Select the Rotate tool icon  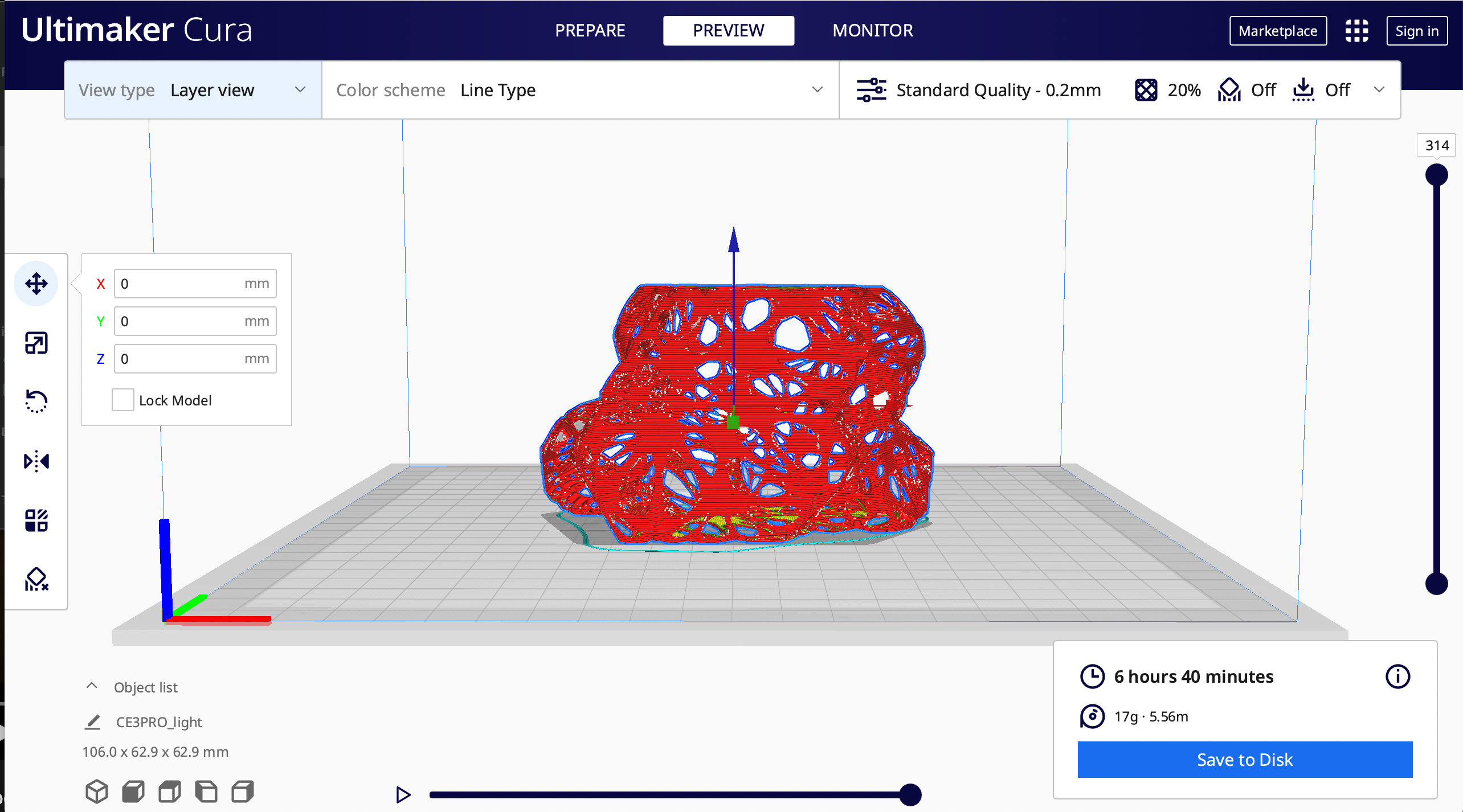pyautogui.click(x=36, y=401)
